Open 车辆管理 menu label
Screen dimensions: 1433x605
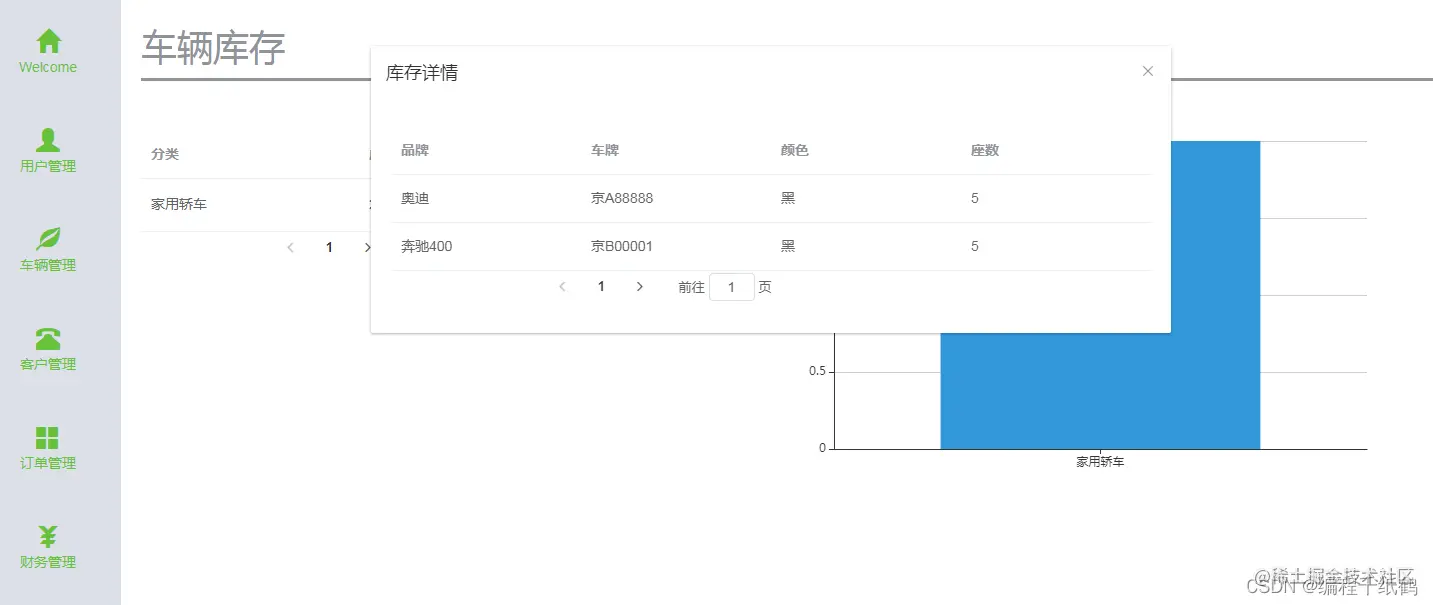pos(48,265)
